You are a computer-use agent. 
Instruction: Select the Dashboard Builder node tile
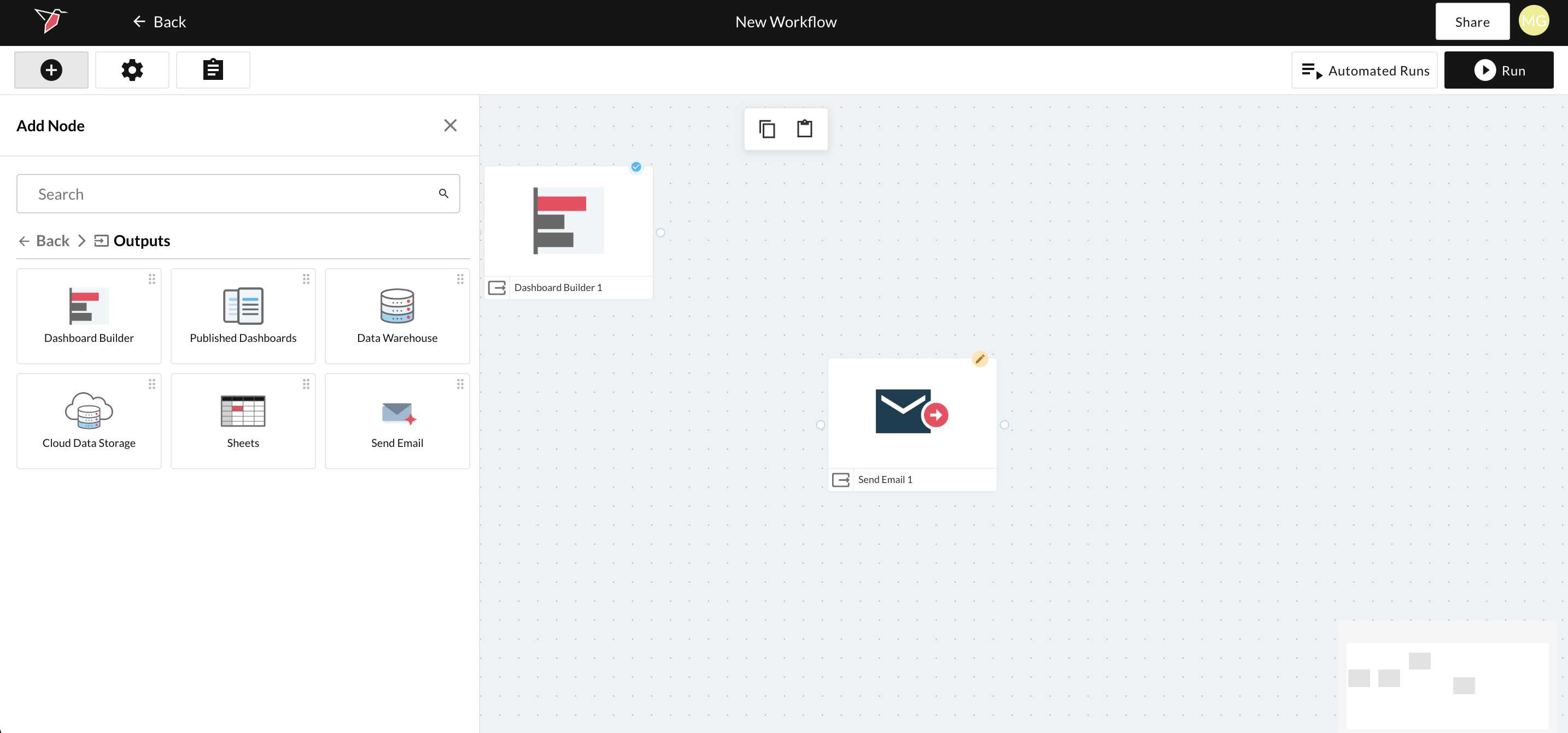click(89, 316)
